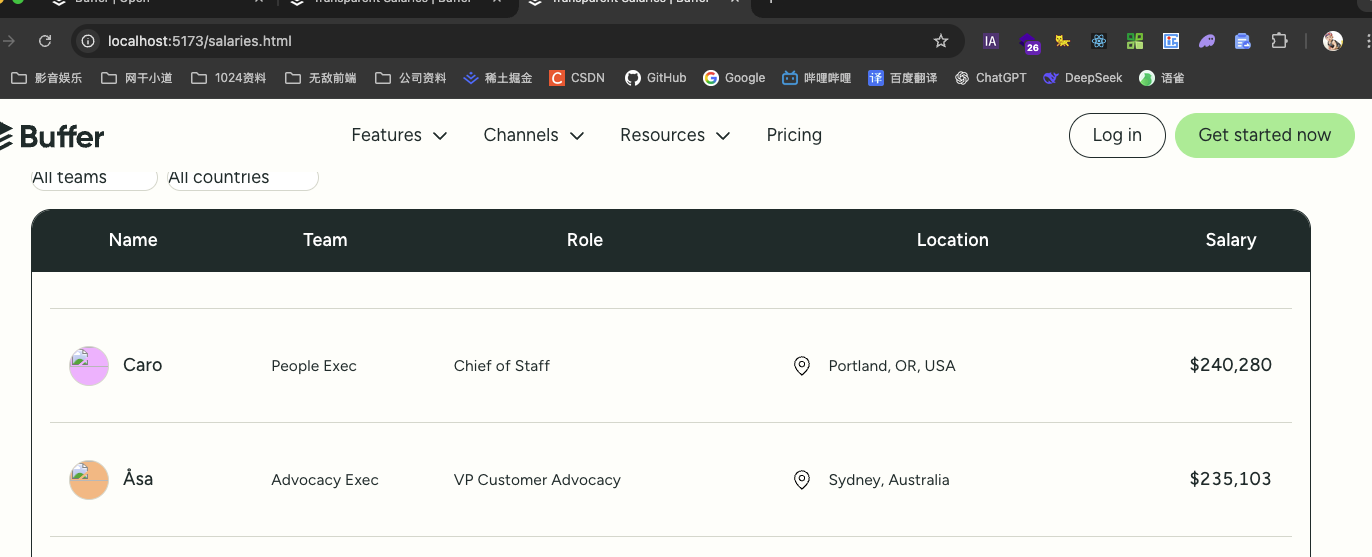The height and width of the screenshot is (557, 1372).
Task: Open the ChatGPT bookmark
Action: click(991, 78)
